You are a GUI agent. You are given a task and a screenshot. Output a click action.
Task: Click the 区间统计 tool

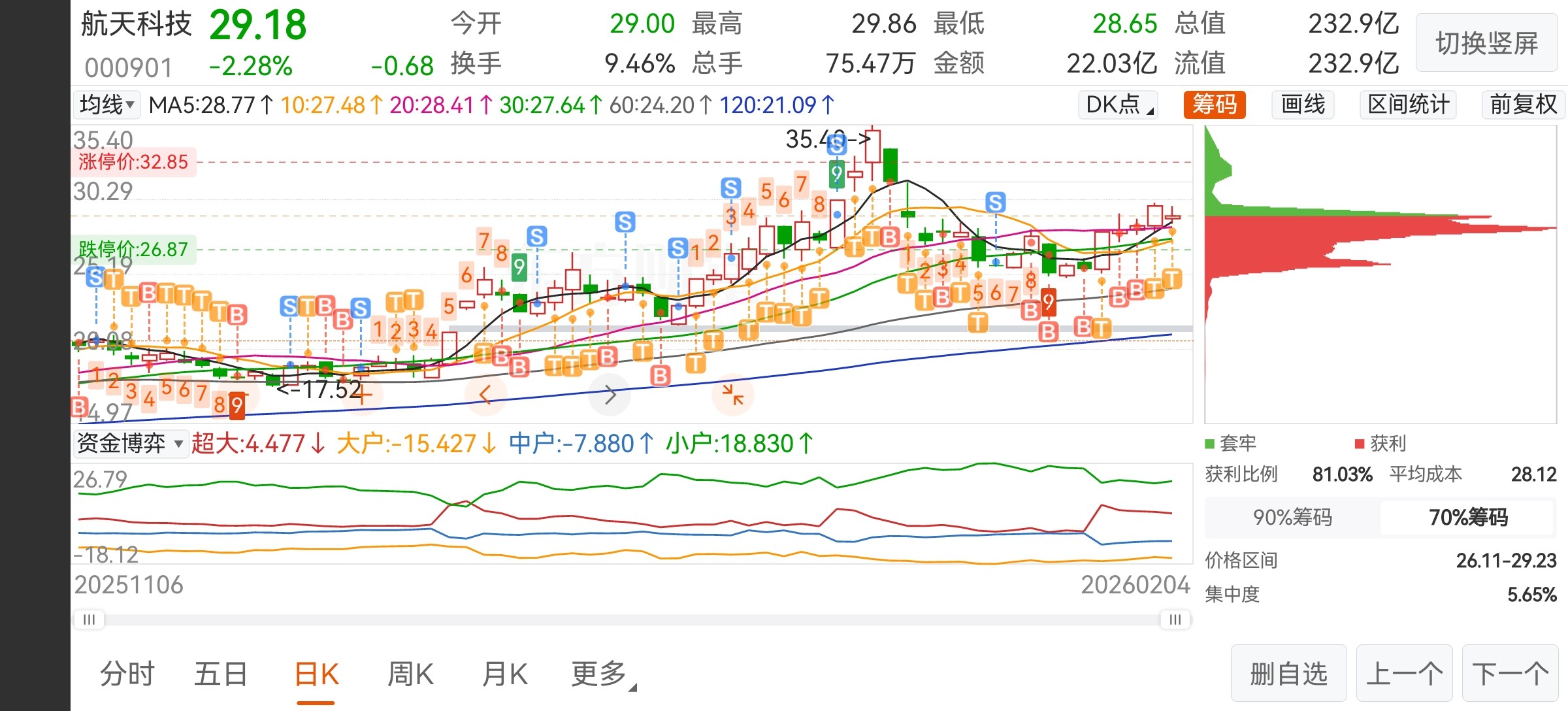coord(1408,105)
